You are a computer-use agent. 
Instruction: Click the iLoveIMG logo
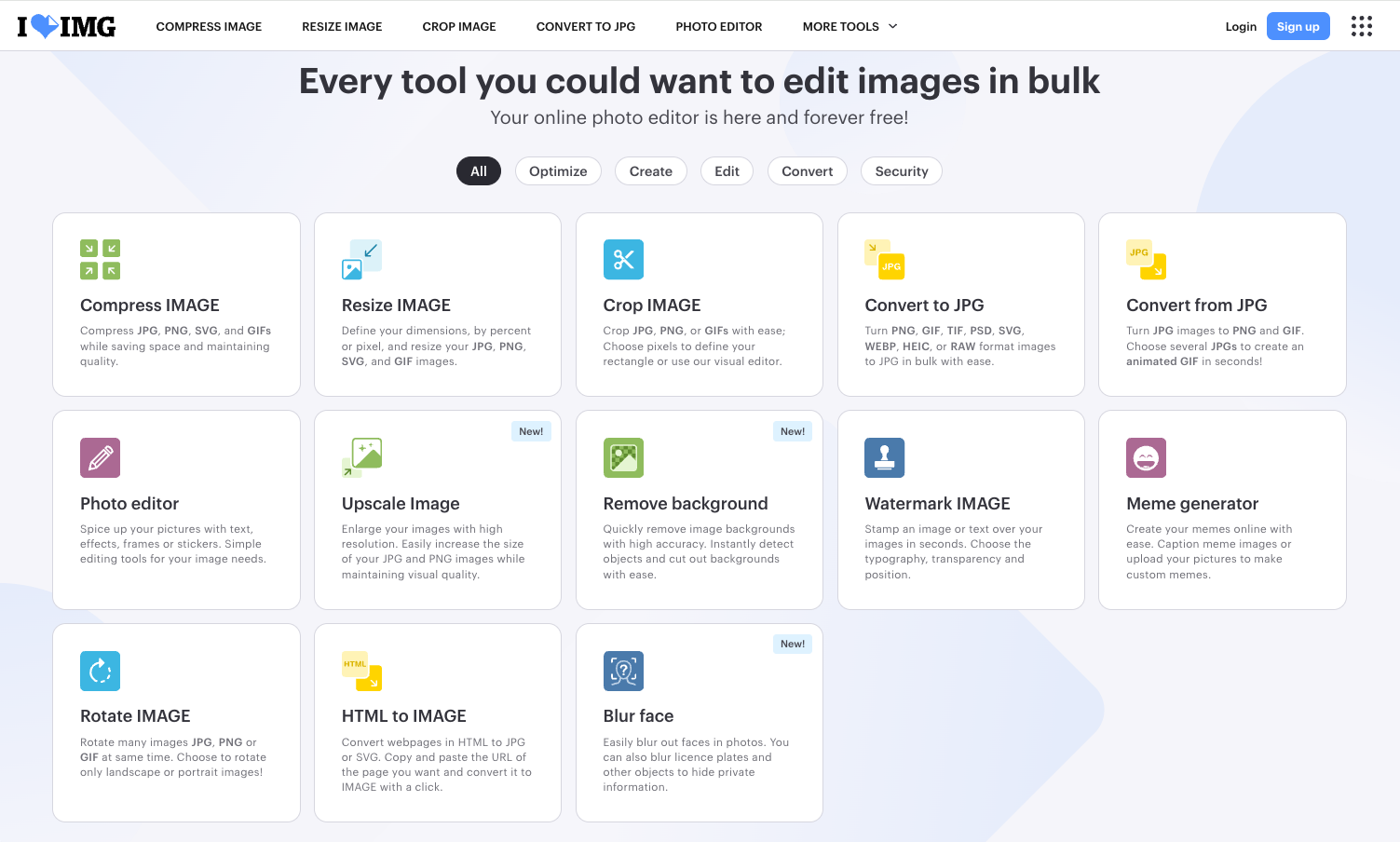click(66, 26)
